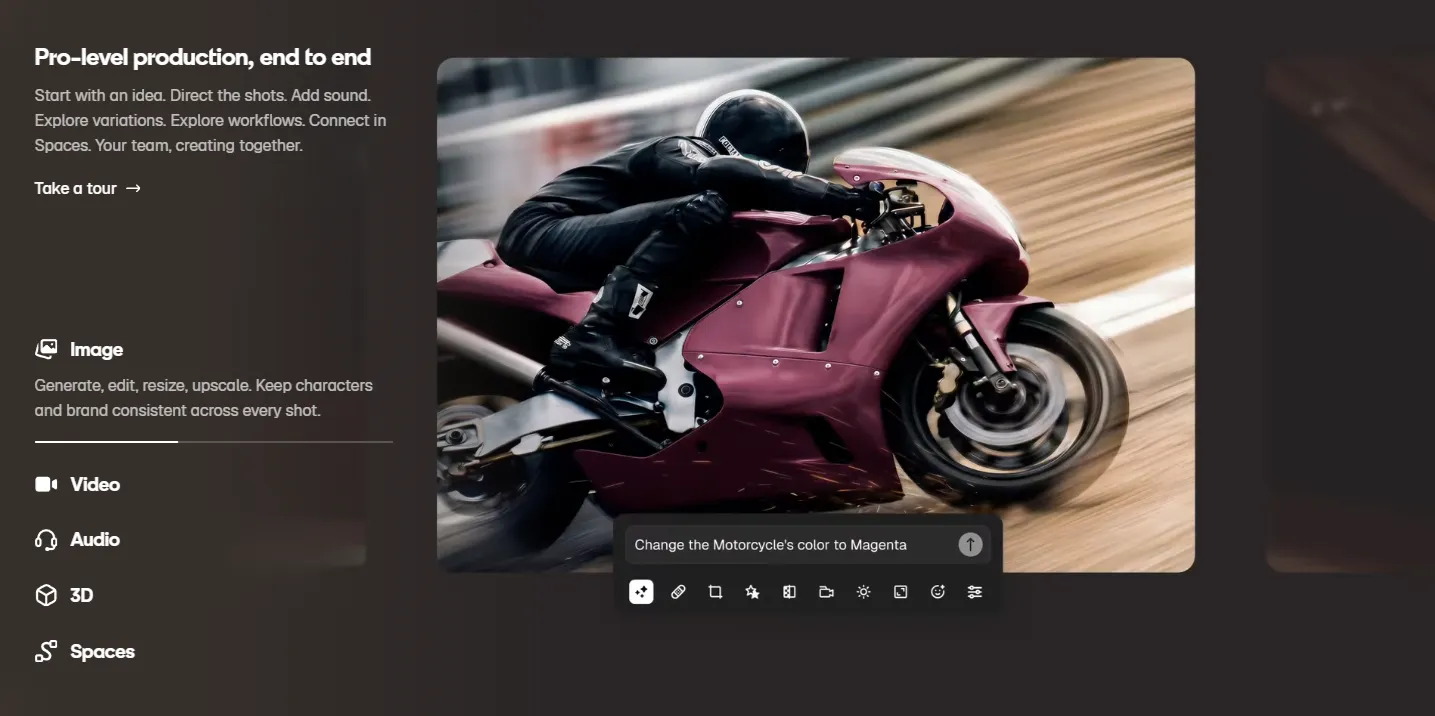1435x716 pixels.
Task: Open the Audio tab
Action: 77,540
